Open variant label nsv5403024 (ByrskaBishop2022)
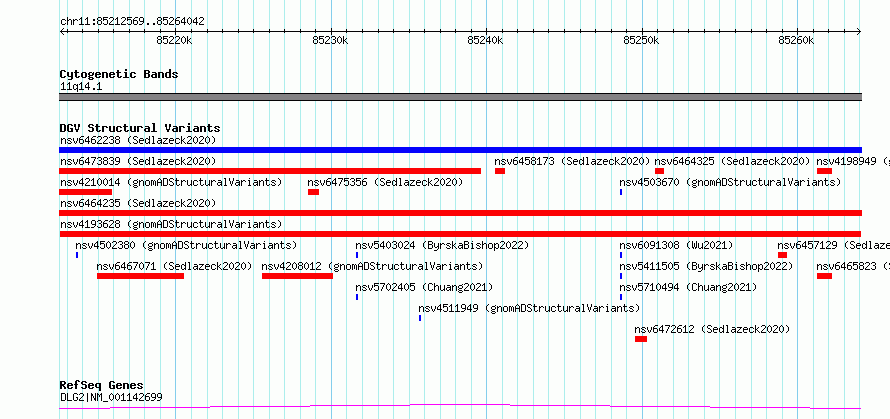This screenshot has width=890, height=419. coord(442,245)
